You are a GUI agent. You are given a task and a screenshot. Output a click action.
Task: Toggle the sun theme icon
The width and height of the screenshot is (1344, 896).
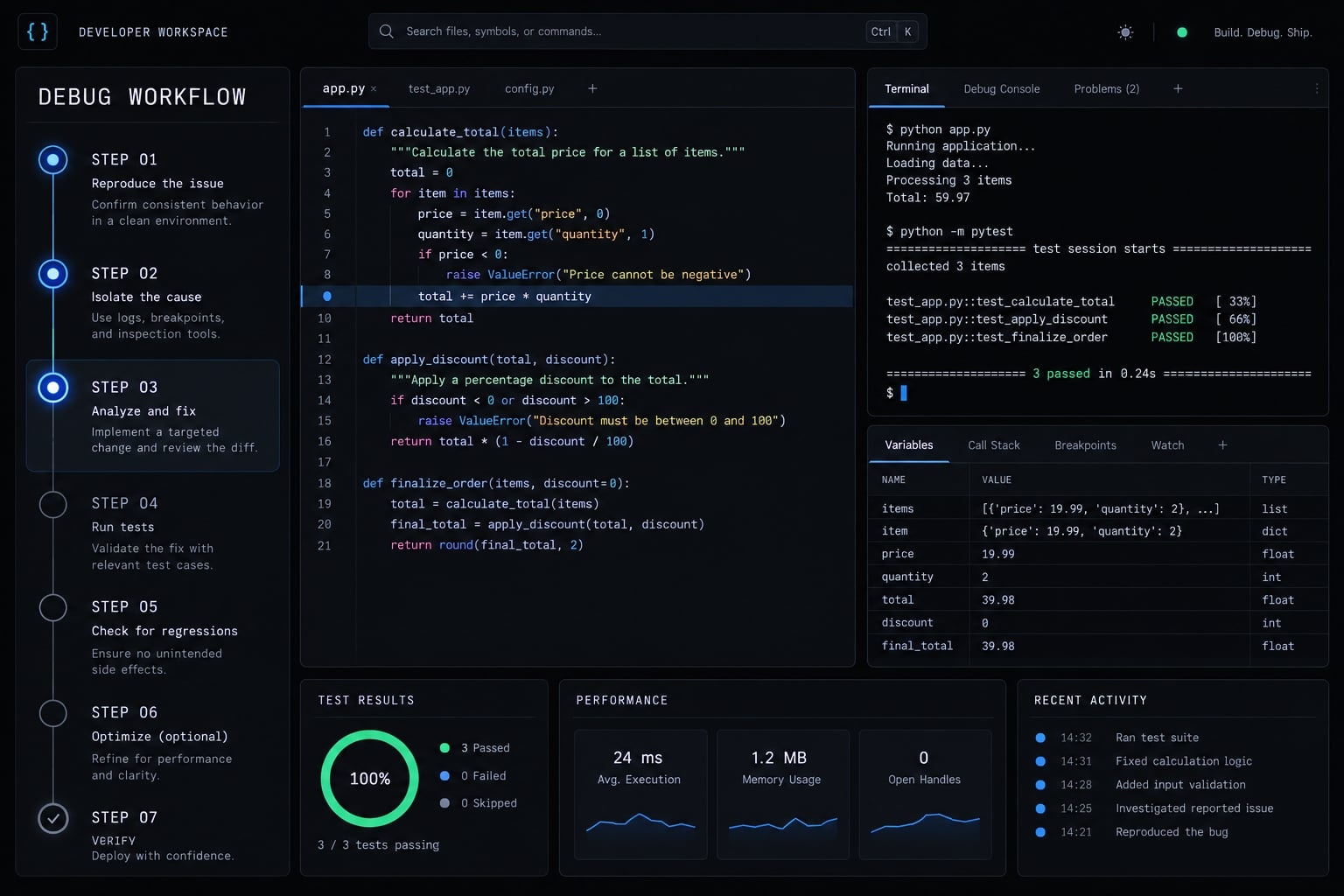1125,32
